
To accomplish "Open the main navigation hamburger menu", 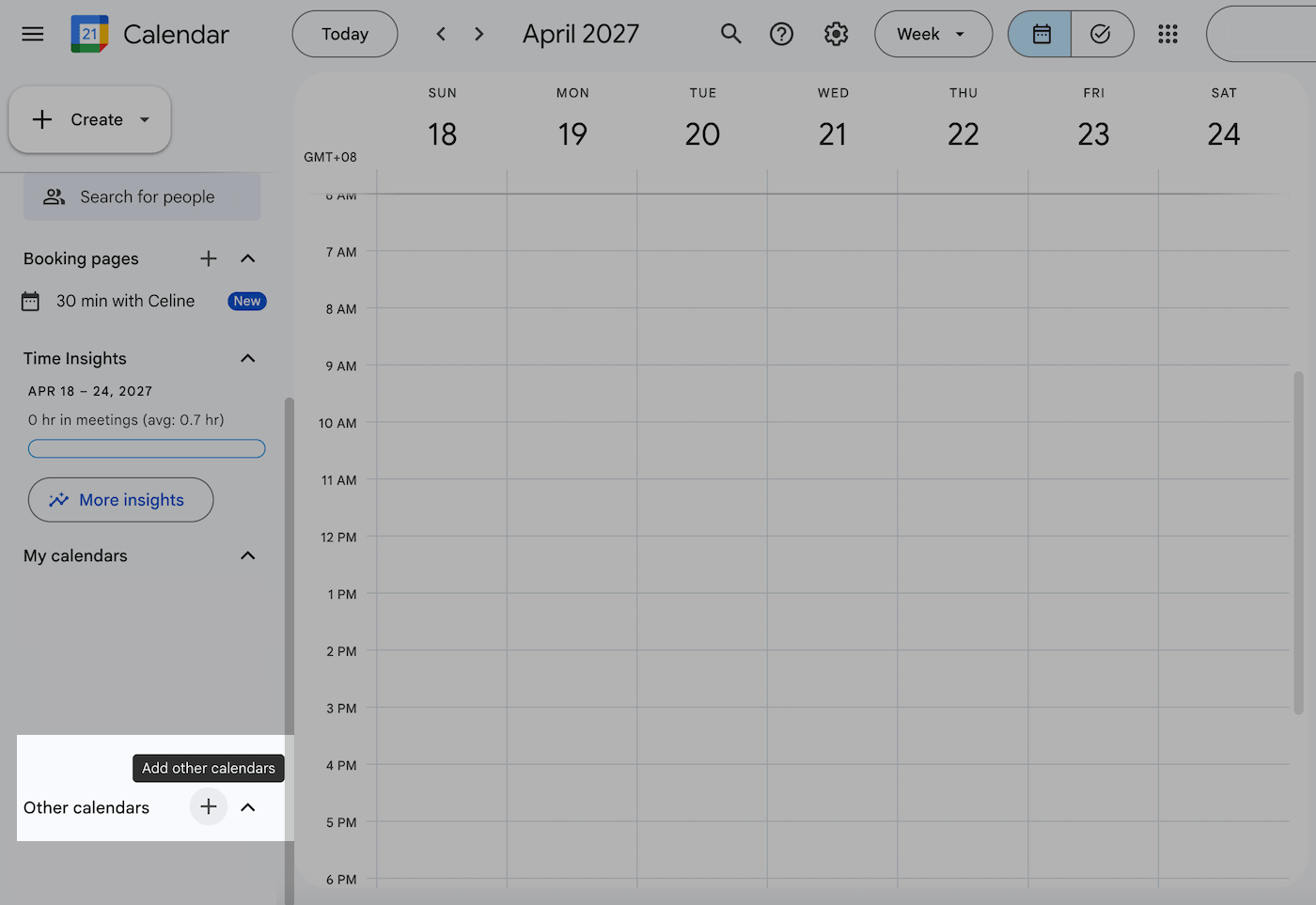I will pyautogui.click(x=32, y=34).
